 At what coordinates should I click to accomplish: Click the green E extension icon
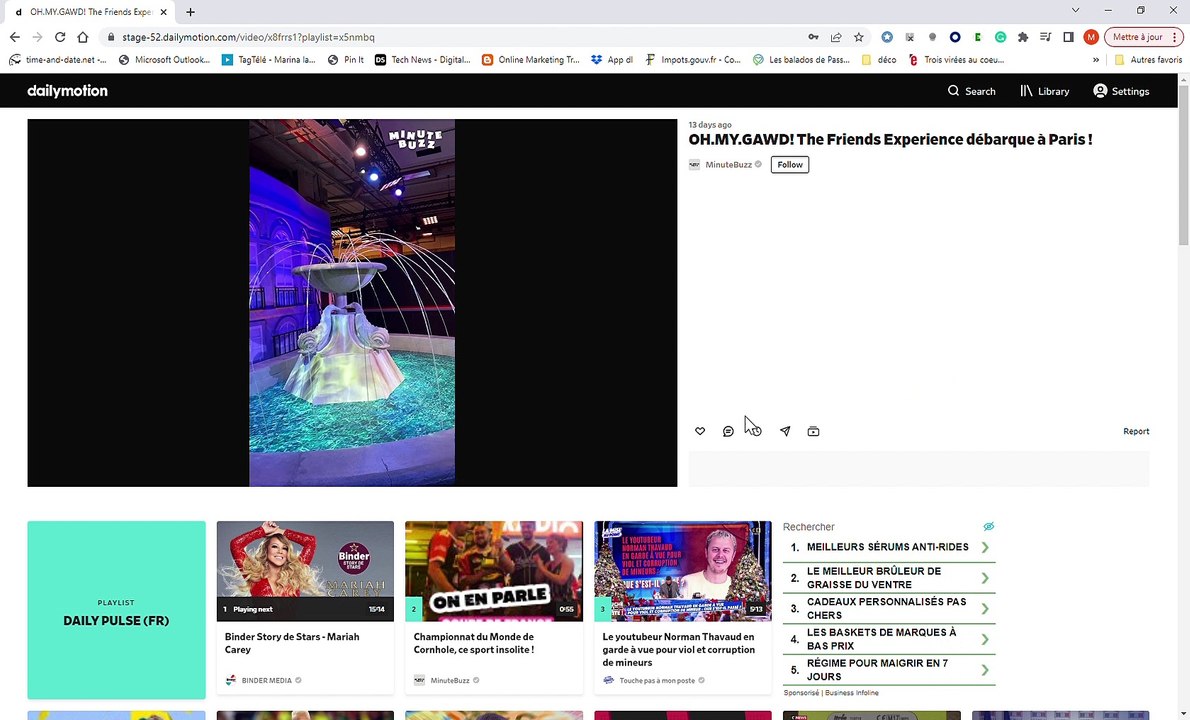(x=978, y=37)
